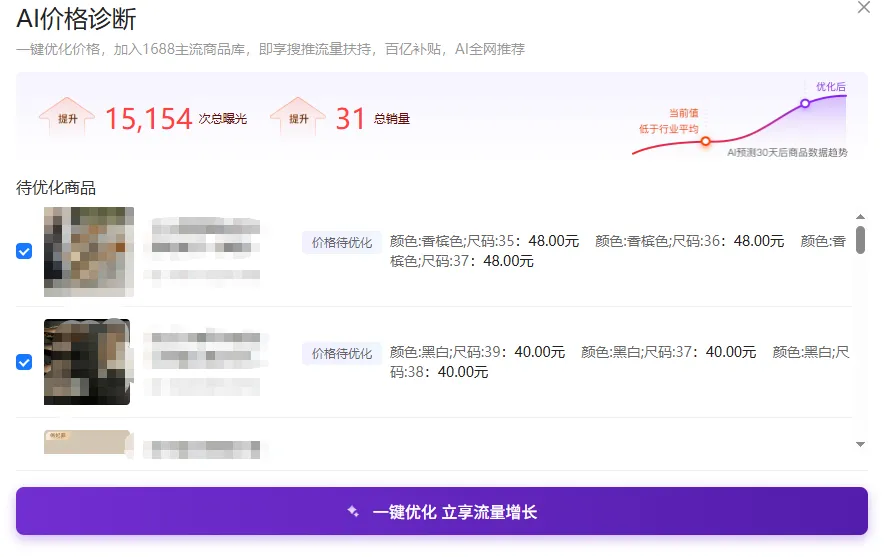Click the 15,154 total exposure number

149,119
